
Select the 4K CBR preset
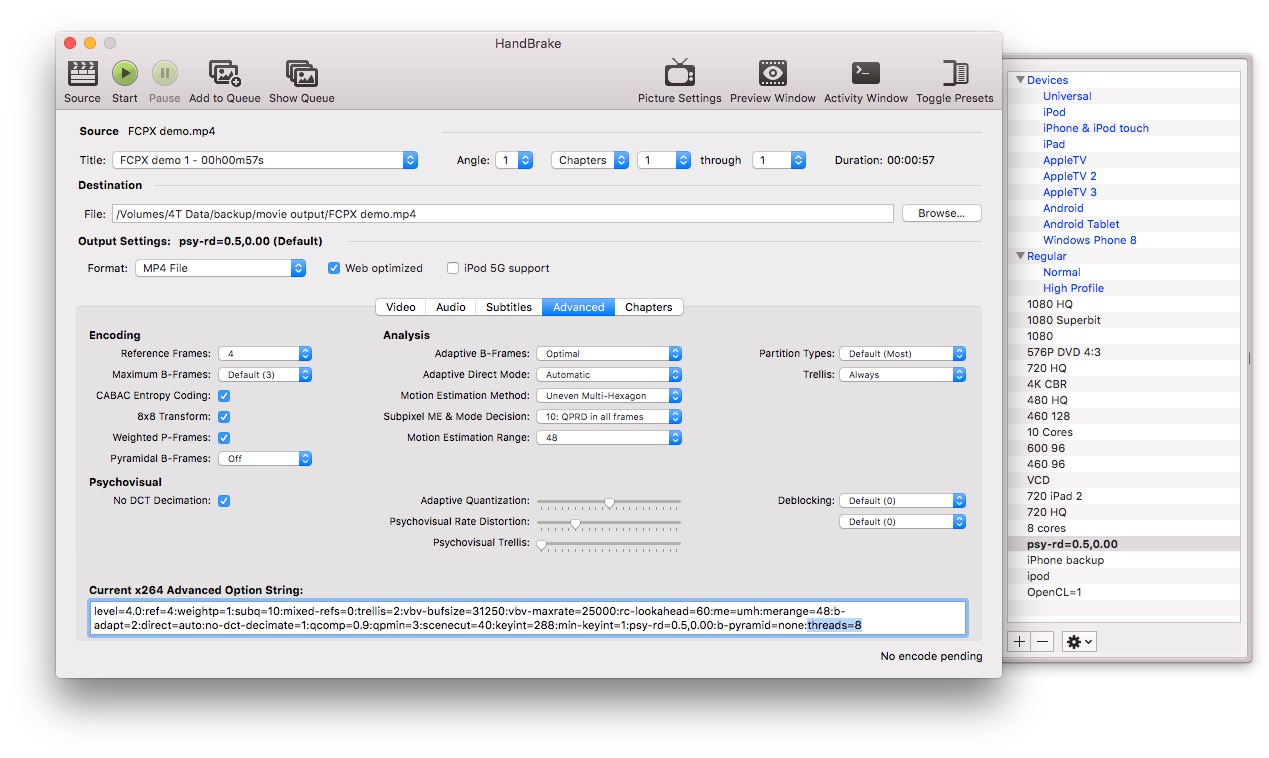click(x=1046, y=384)
